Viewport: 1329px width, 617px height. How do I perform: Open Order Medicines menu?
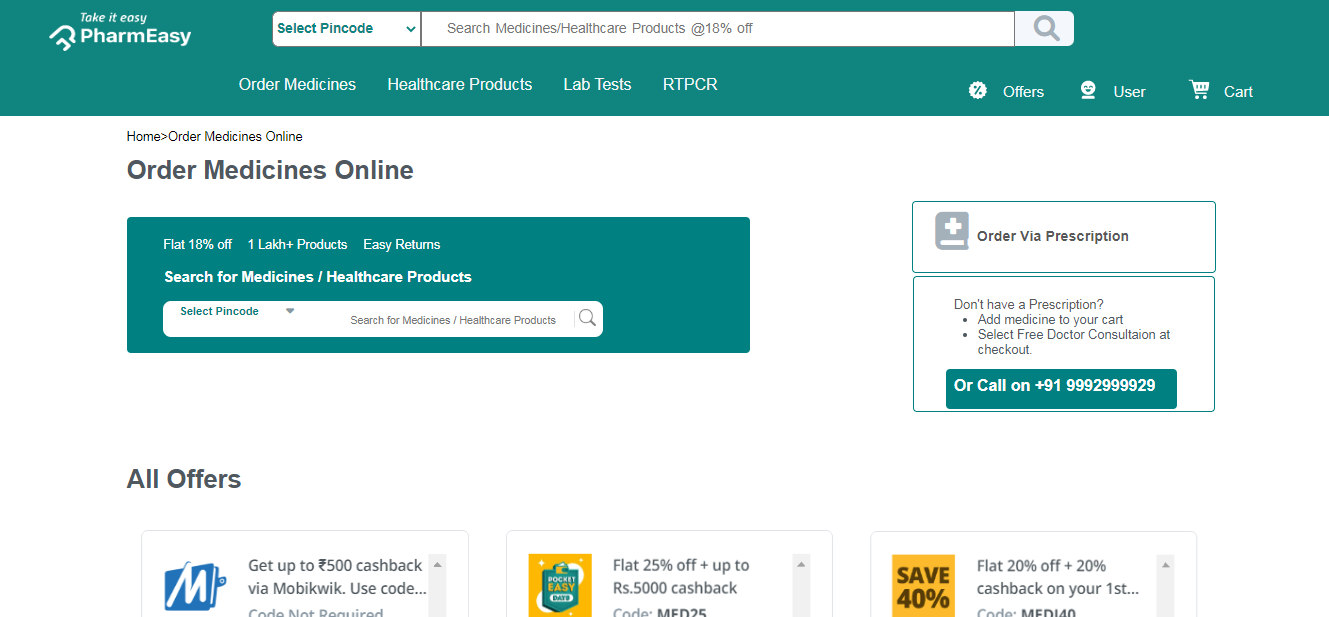pyautogui.click(x=297, y=85)
